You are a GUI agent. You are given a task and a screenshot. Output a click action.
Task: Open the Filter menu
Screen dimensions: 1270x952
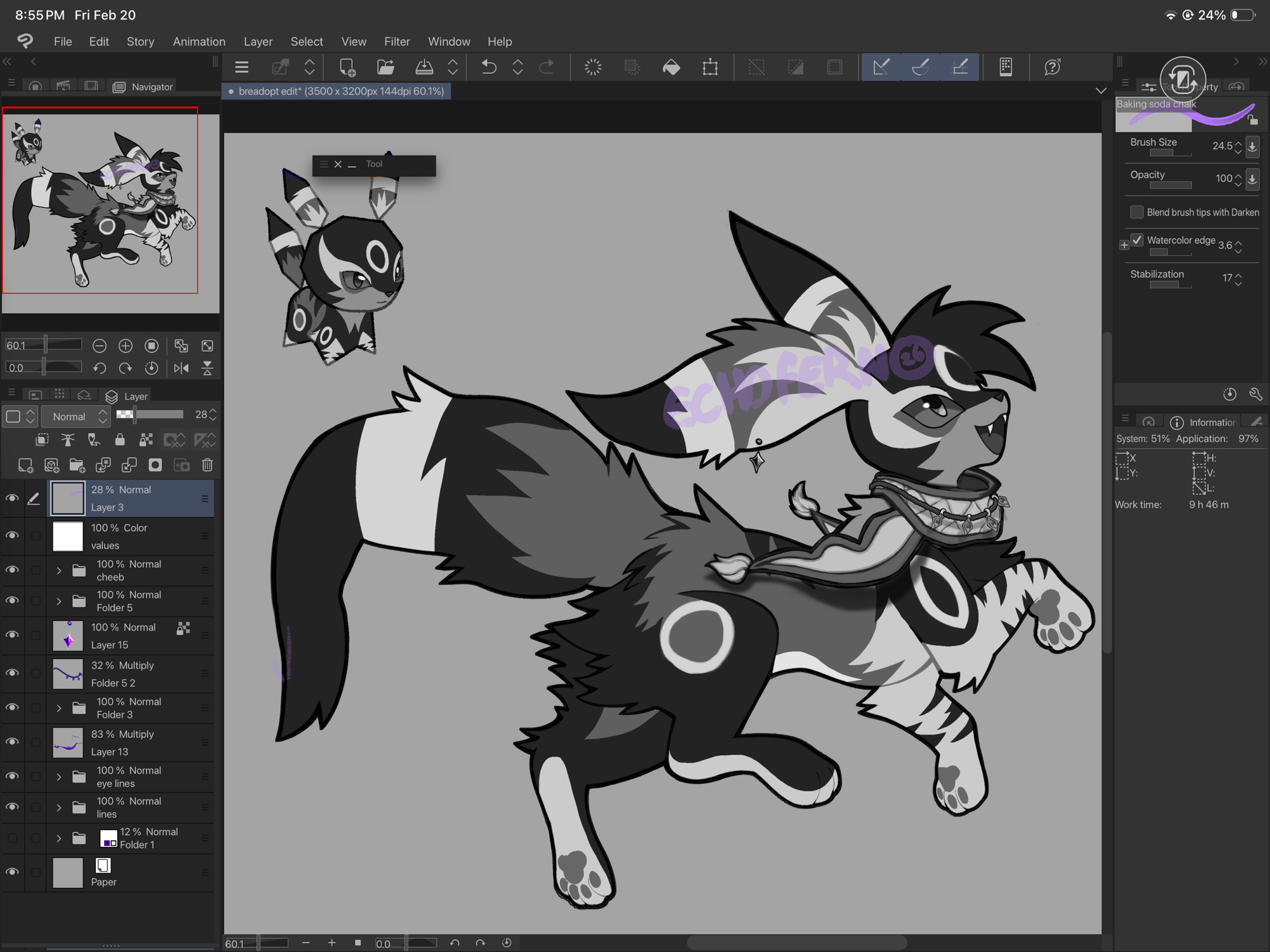click(x=396, y=41)
